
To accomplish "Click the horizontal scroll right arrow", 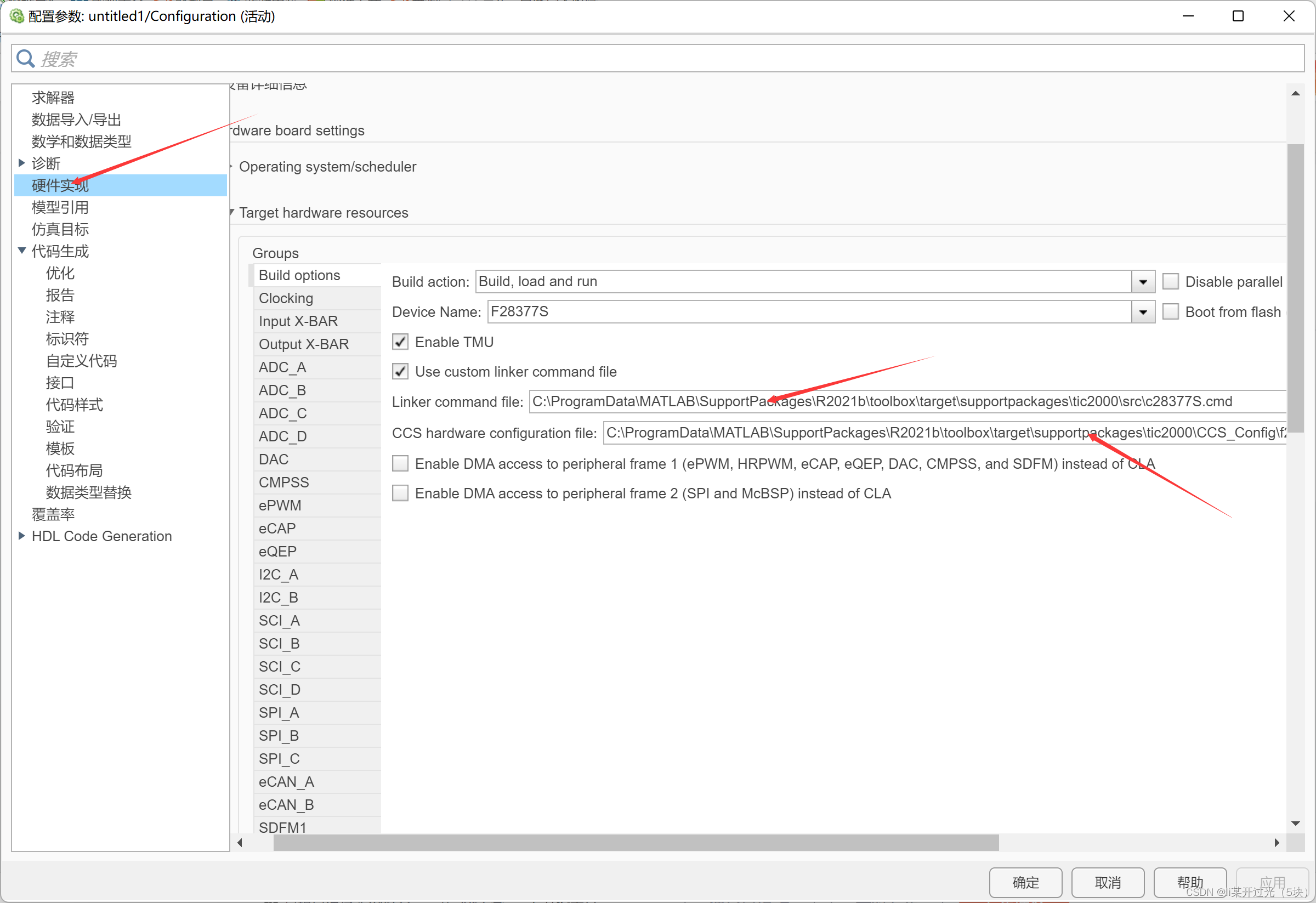I will click(1277, 843).
